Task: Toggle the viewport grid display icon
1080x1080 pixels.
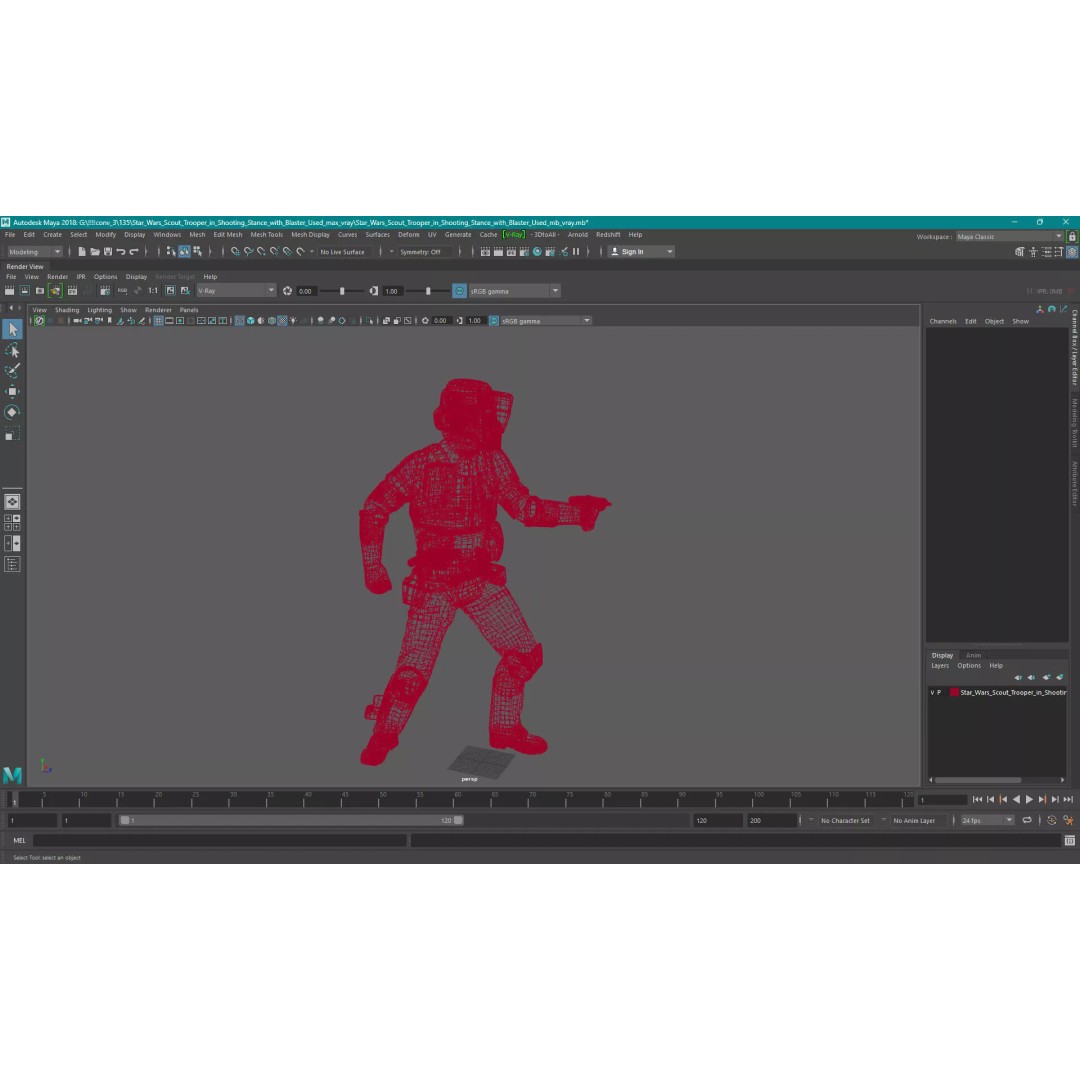Action: (x=158, y=321)
